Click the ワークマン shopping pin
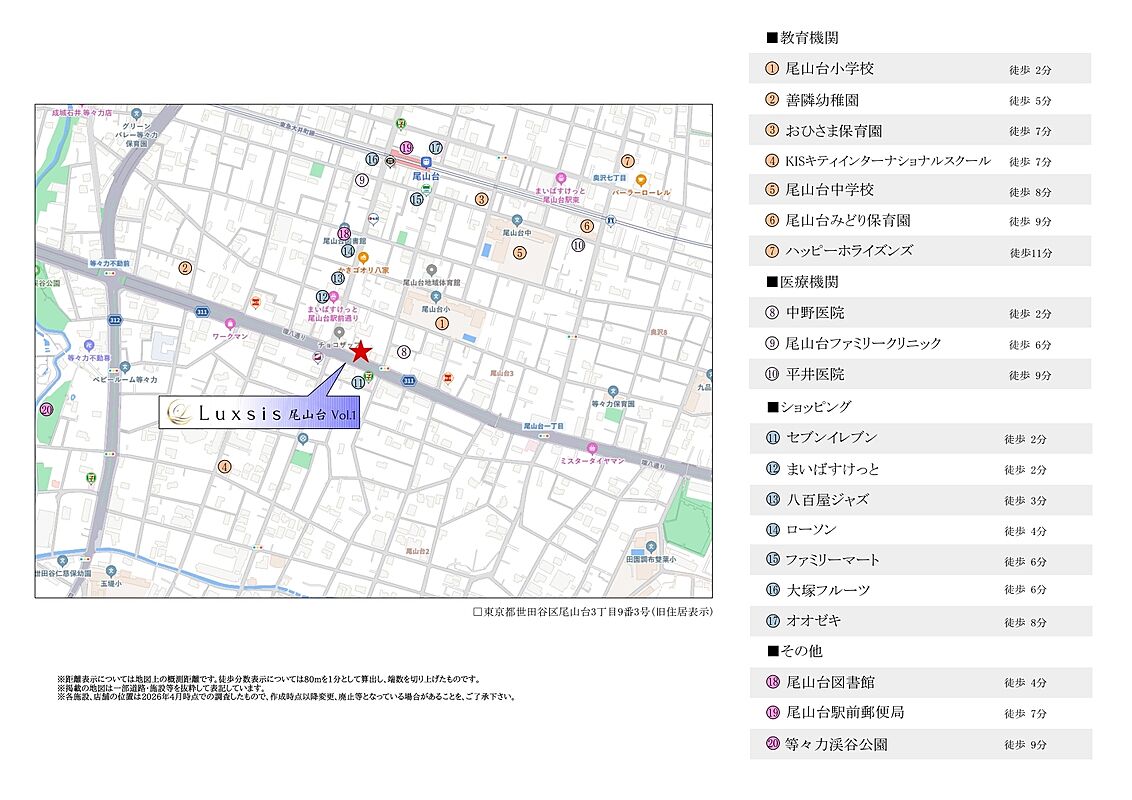The width and height of the screenshot is (1132, 800). (231, 324)
